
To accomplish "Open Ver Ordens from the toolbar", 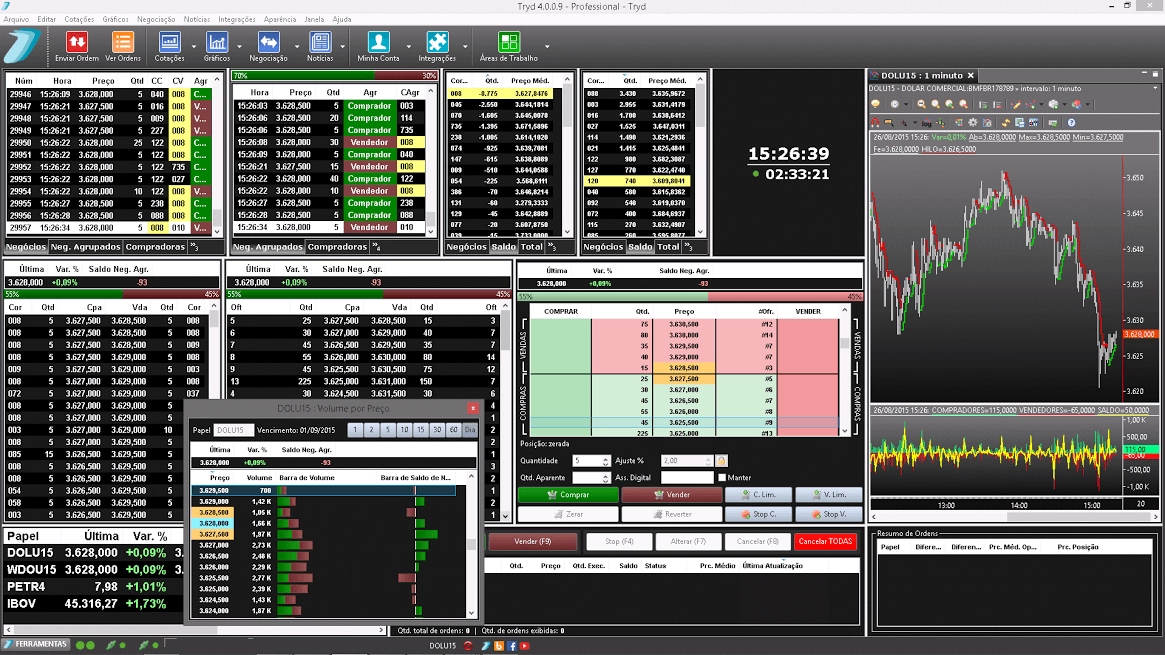I will click(x=123, y=42).
